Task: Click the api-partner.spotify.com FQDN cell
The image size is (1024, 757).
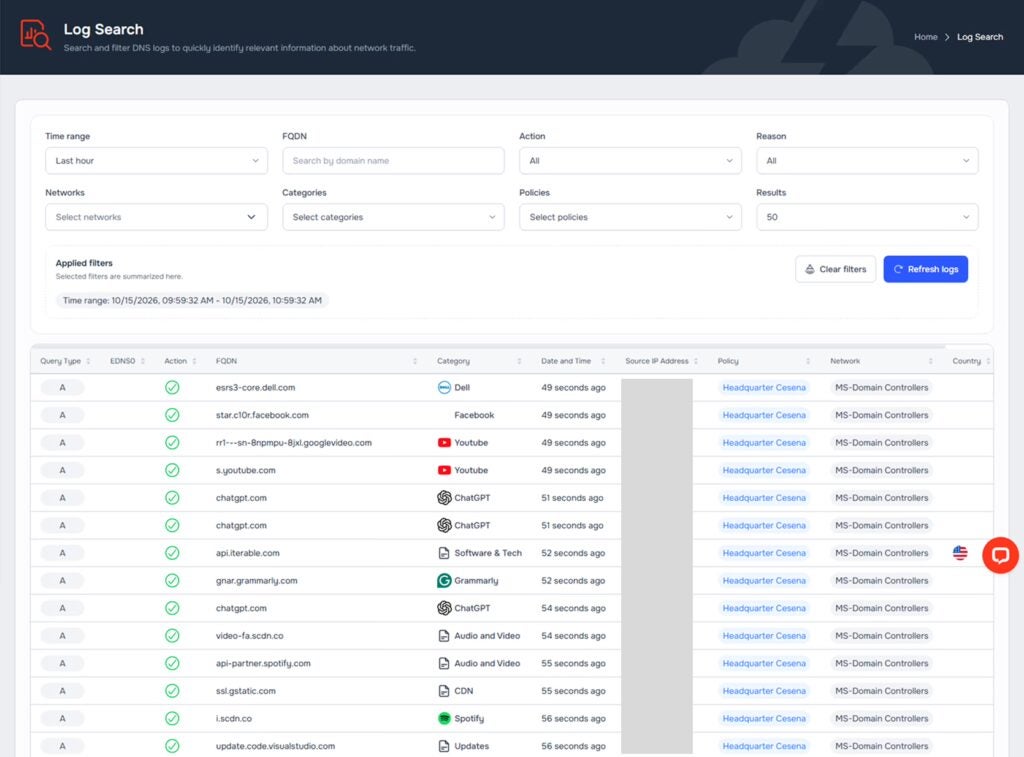Action: click(263, 664)
